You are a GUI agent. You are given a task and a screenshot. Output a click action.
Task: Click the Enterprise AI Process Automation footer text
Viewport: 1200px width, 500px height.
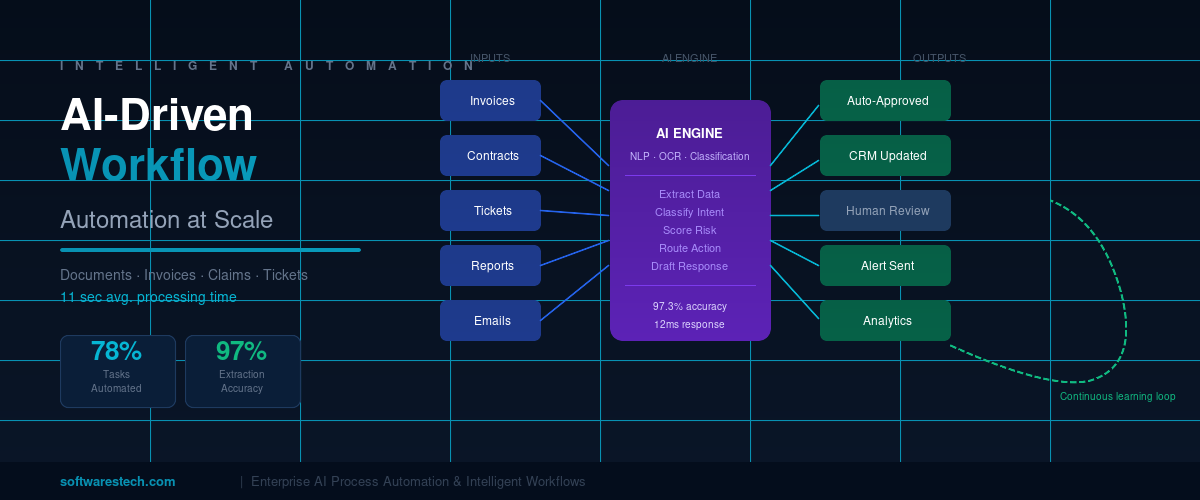[418, 481]
